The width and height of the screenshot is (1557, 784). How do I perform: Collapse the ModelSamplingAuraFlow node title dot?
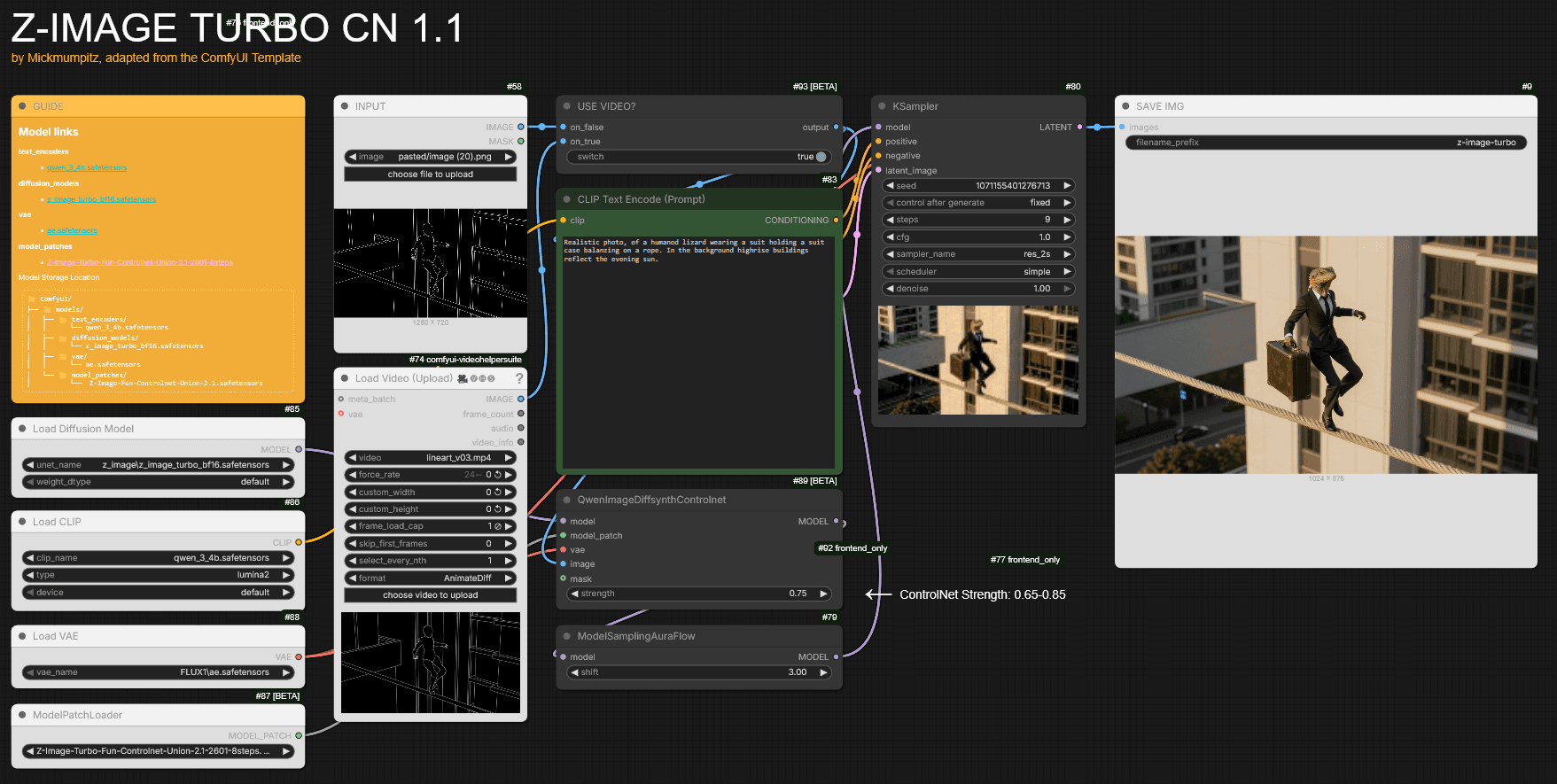[x=566, y=636]
